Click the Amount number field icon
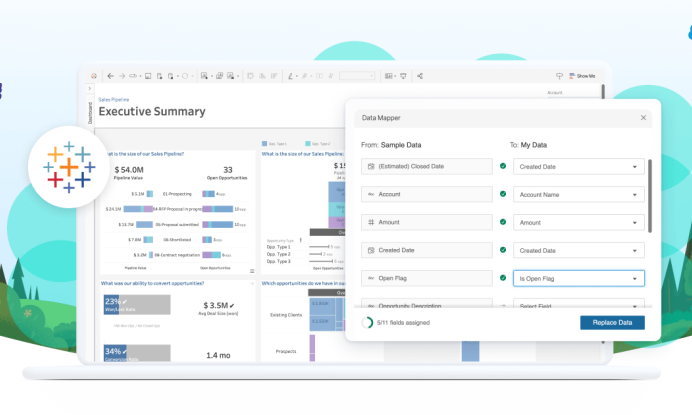 pyautogui.click(x=371, y=223)
